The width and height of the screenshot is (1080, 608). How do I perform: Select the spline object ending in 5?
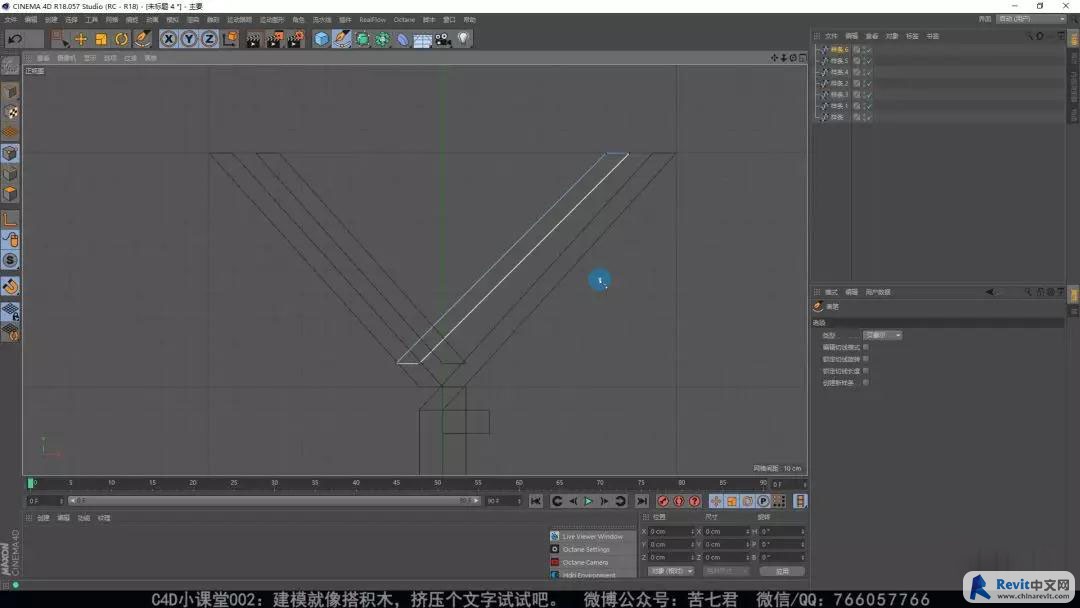[x=838, y=61]
